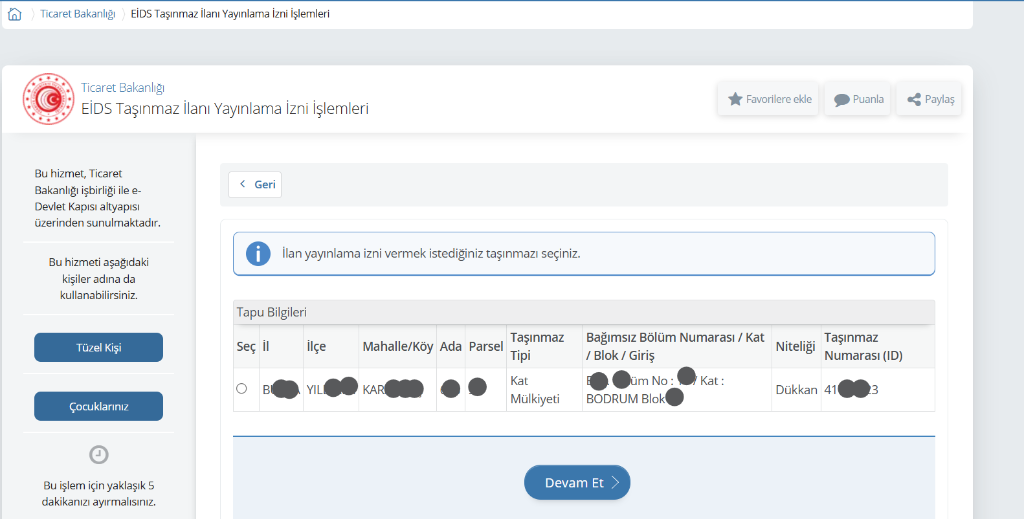1024x519 pixels.
Task: Go back using the Geri button
Action: 255,184
